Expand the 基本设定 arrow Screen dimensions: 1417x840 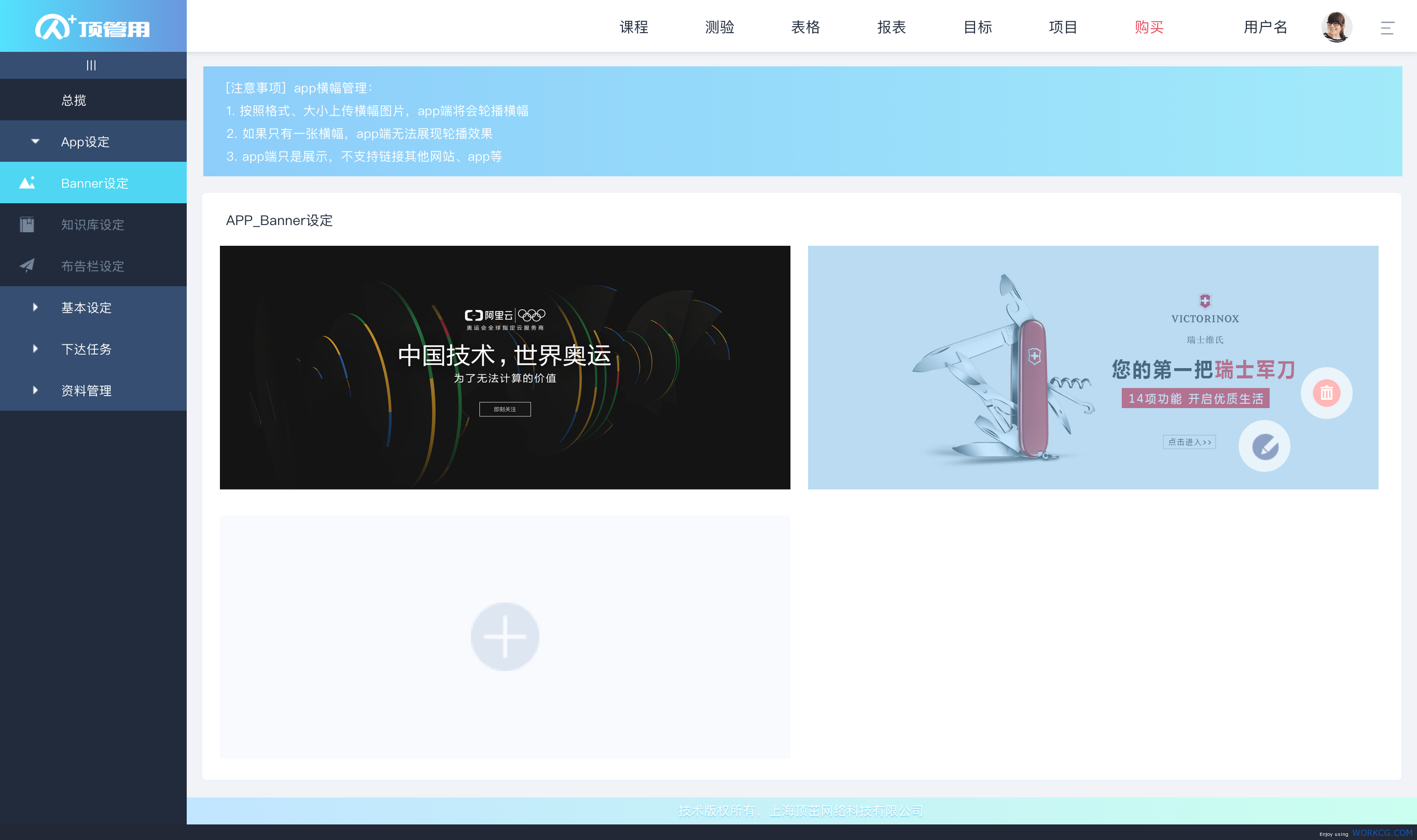pos(35,307)
